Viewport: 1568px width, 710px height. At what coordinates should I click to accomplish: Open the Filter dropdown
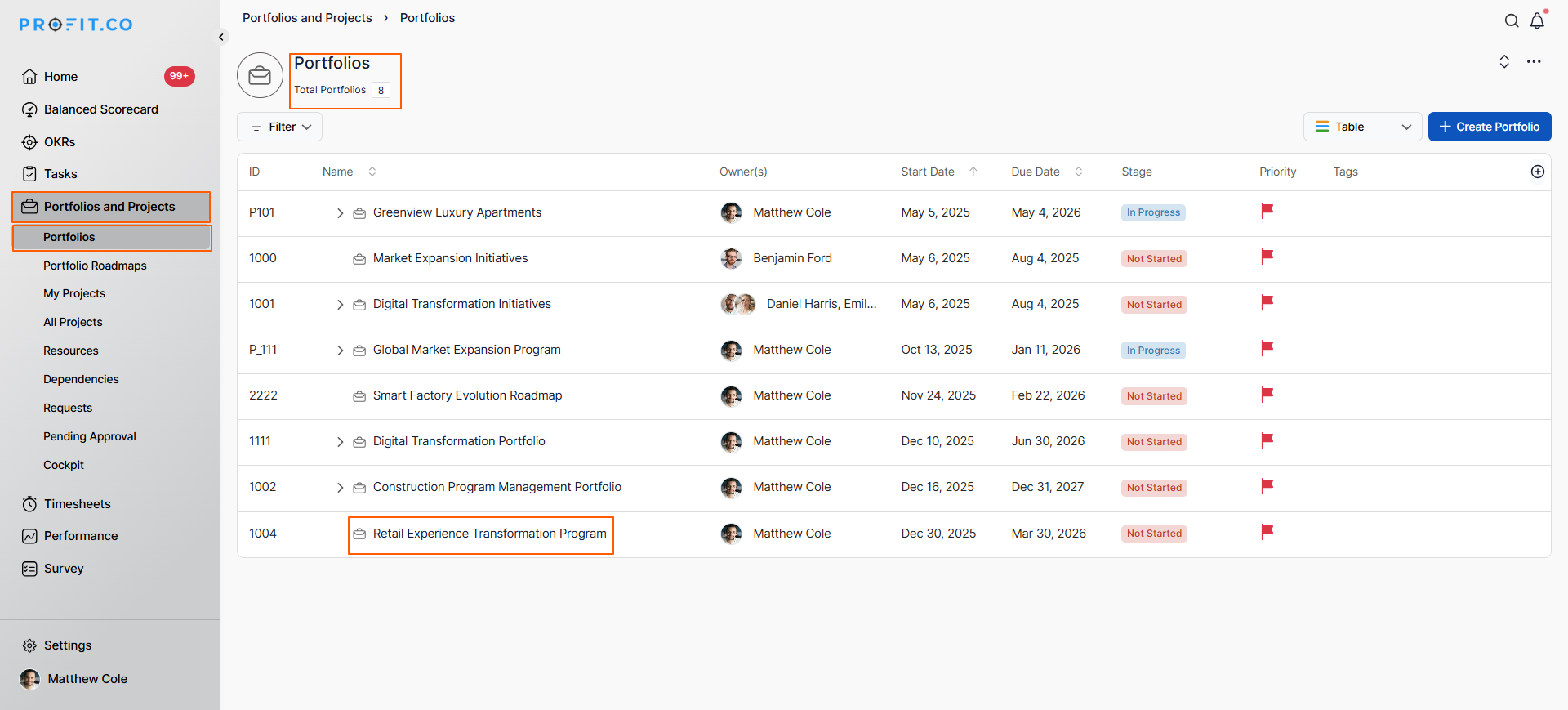pyautogui.click(x=280, y=127)
